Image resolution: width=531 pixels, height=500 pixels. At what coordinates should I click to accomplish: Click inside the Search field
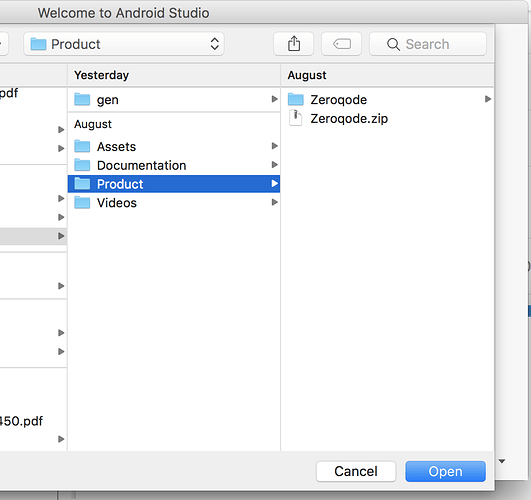pyautogui.click(x=428, y=44)
